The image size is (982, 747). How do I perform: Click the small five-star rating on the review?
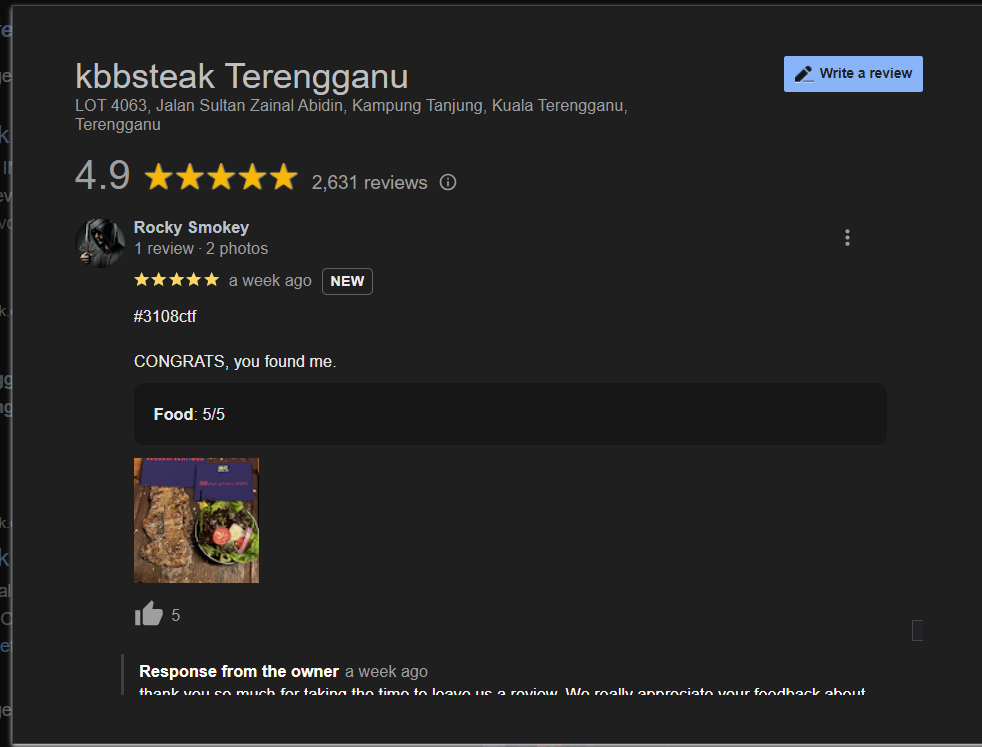pyautogui.click(x=176, y=281)
